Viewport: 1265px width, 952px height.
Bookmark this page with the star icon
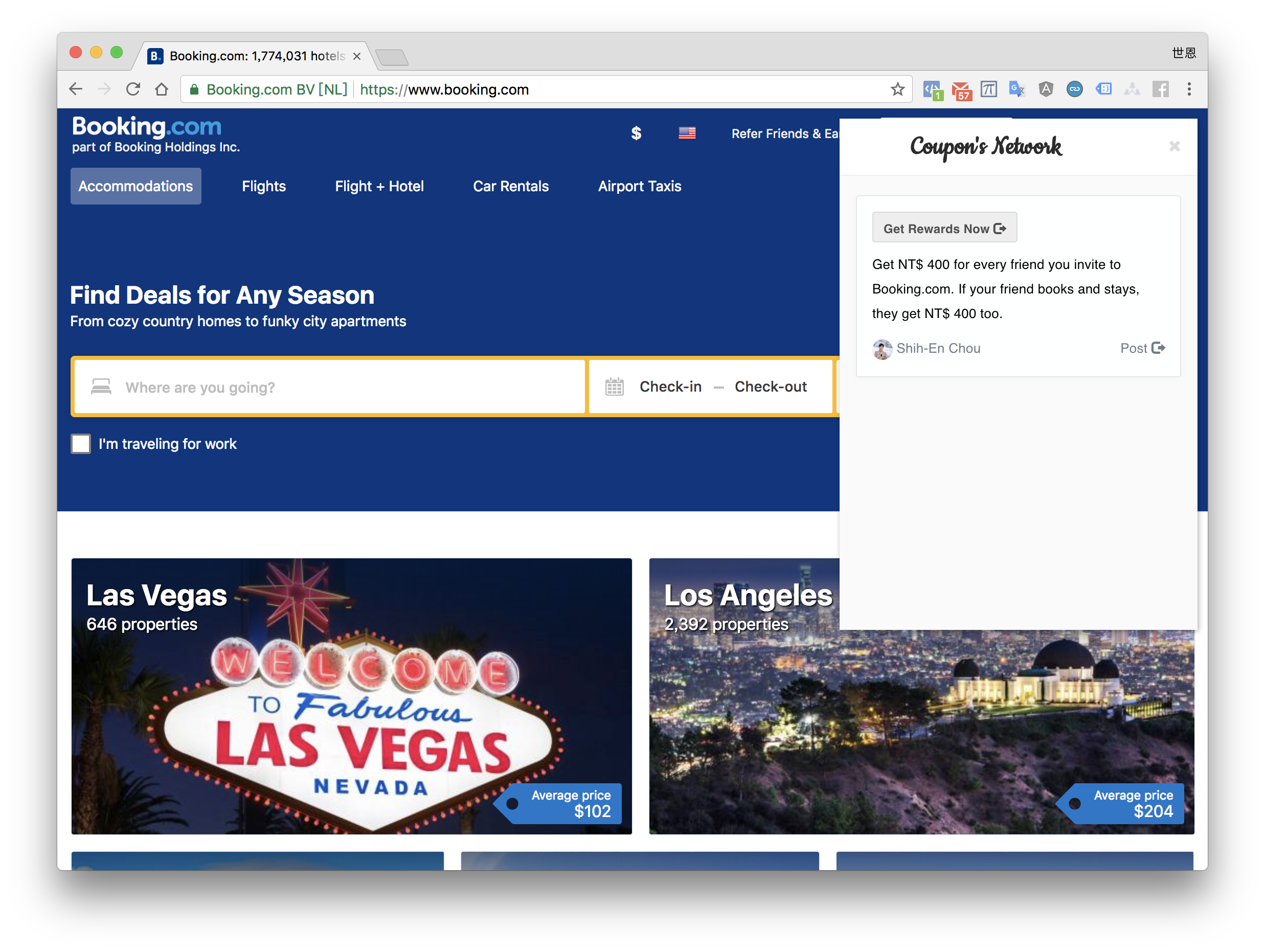pos(897,89)
